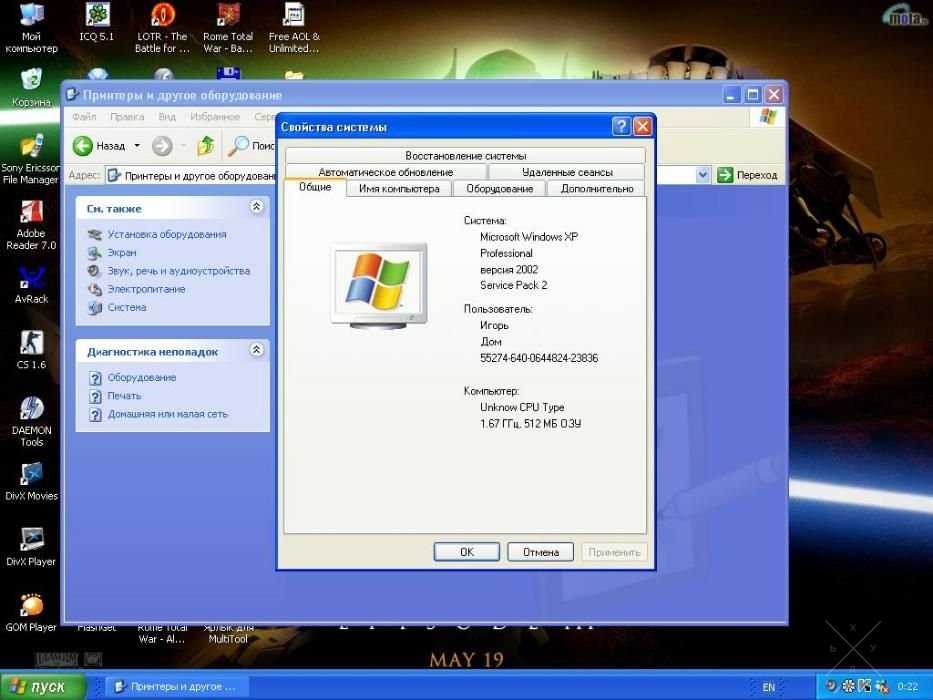
Task: Click the Переход go button
Action: click(747, 175)
